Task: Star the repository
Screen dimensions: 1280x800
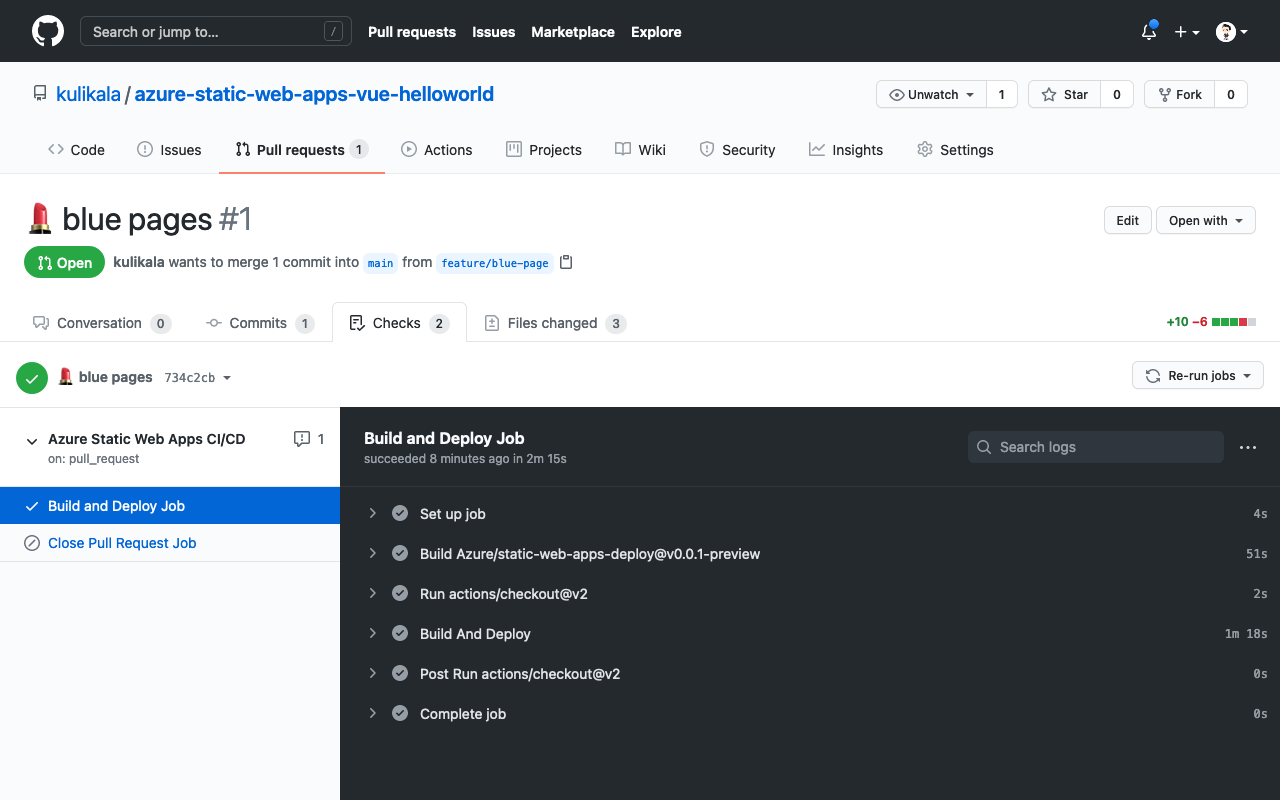Action: click(x=1064, y=94)
